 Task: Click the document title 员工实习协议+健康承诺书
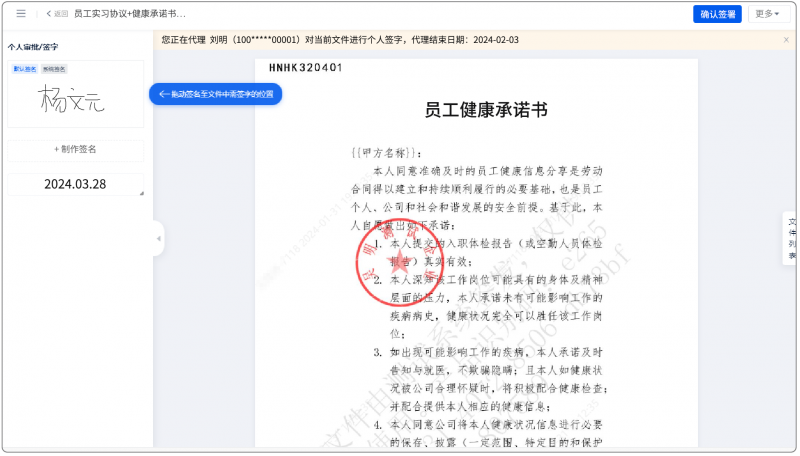click(x=130, y=14)
